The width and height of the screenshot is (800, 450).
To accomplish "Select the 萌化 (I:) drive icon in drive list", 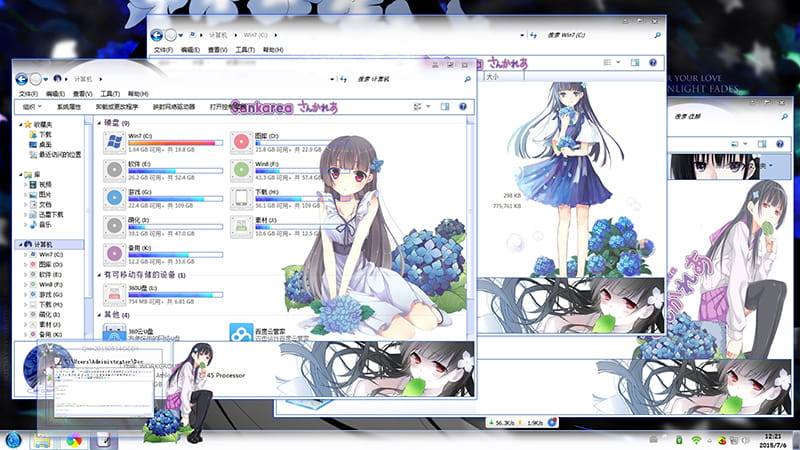I will pos(114,227).
